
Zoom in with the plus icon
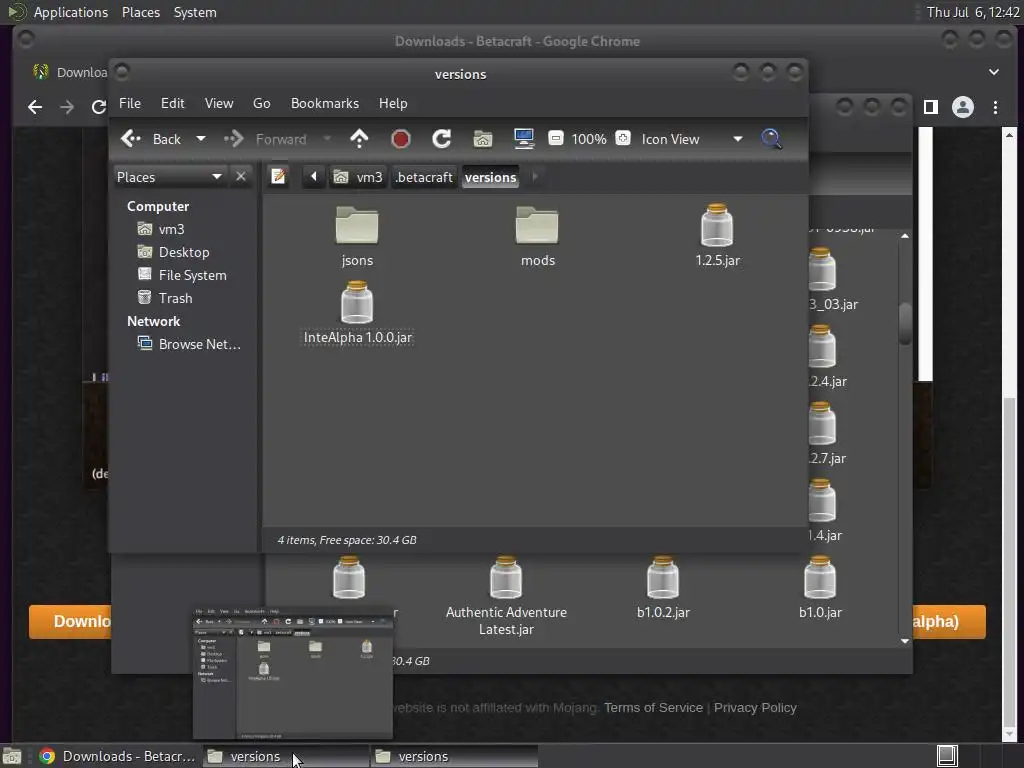623,138
